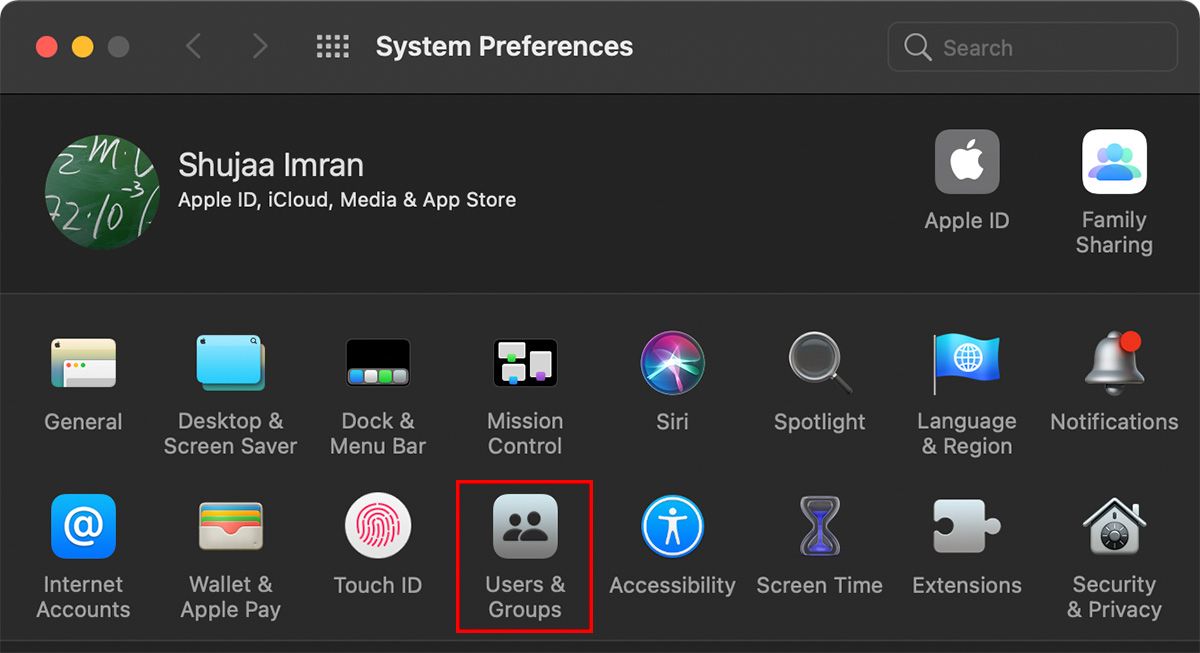Image resolution: width=1200 pixels, height=653 pixels.
Task: Open Wallet & Apple Pay preferences
Action: pos(230,525)
